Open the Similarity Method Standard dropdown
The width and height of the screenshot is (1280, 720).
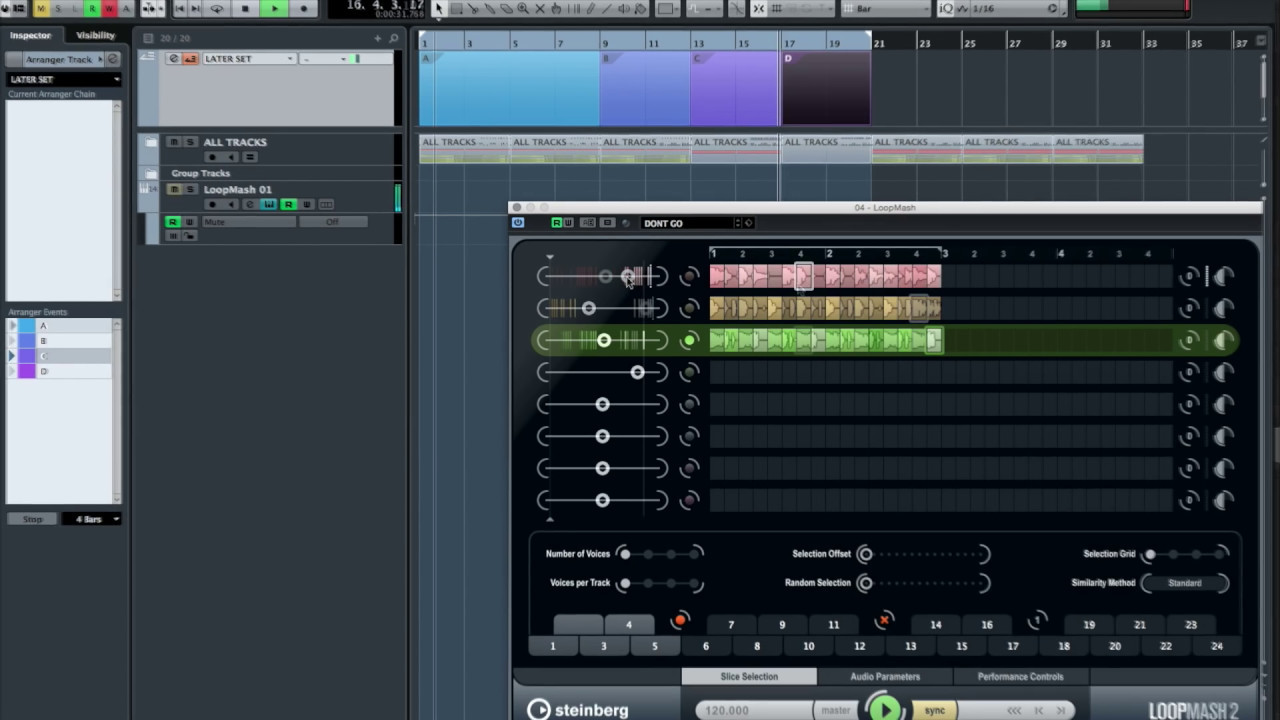click(1185, 583)
